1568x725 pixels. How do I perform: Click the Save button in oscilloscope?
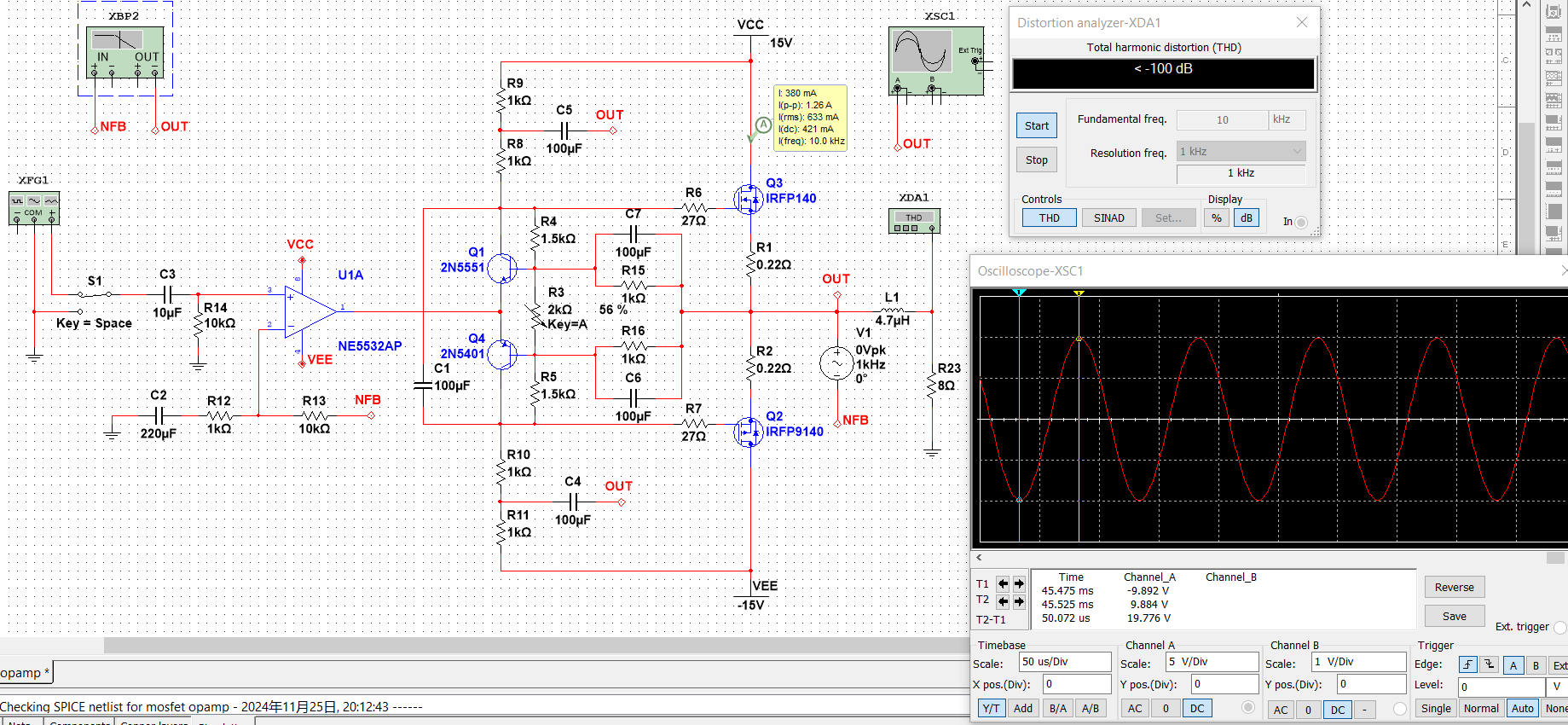pyautogui.click(x=1454, y=616)
